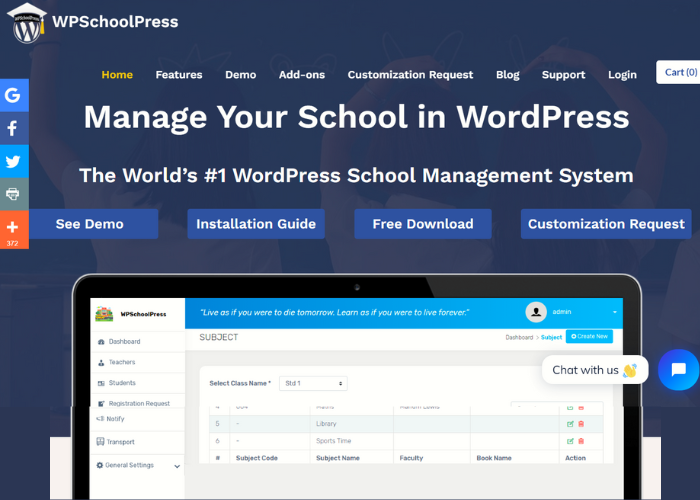This screenshot has height=500, width=700.
Task: Click Create New button in preview
Action: click(589, 337)
